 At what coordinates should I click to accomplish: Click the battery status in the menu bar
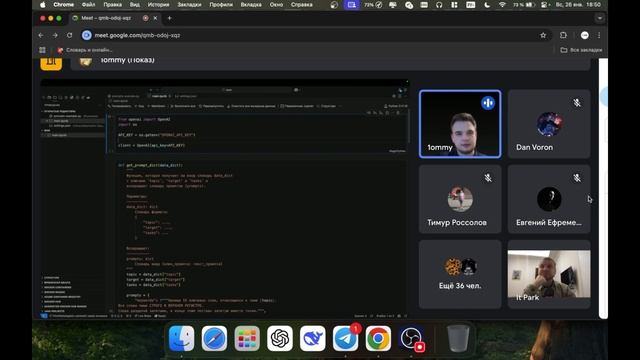point(524,5)
